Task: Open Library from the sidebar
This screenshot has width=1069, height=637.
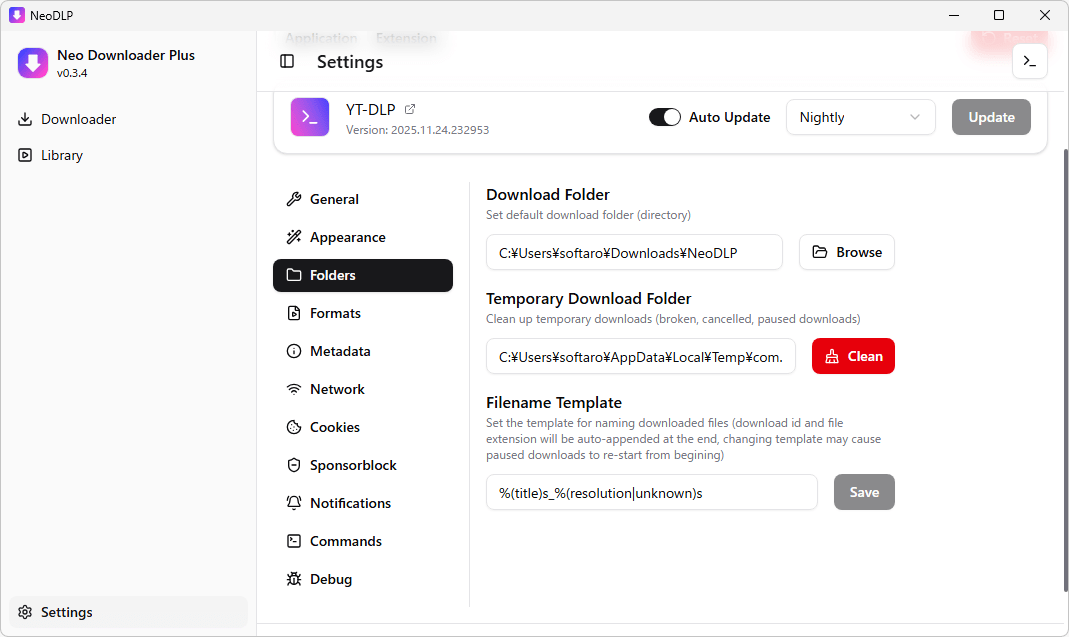Action: [x=61, y=155]
